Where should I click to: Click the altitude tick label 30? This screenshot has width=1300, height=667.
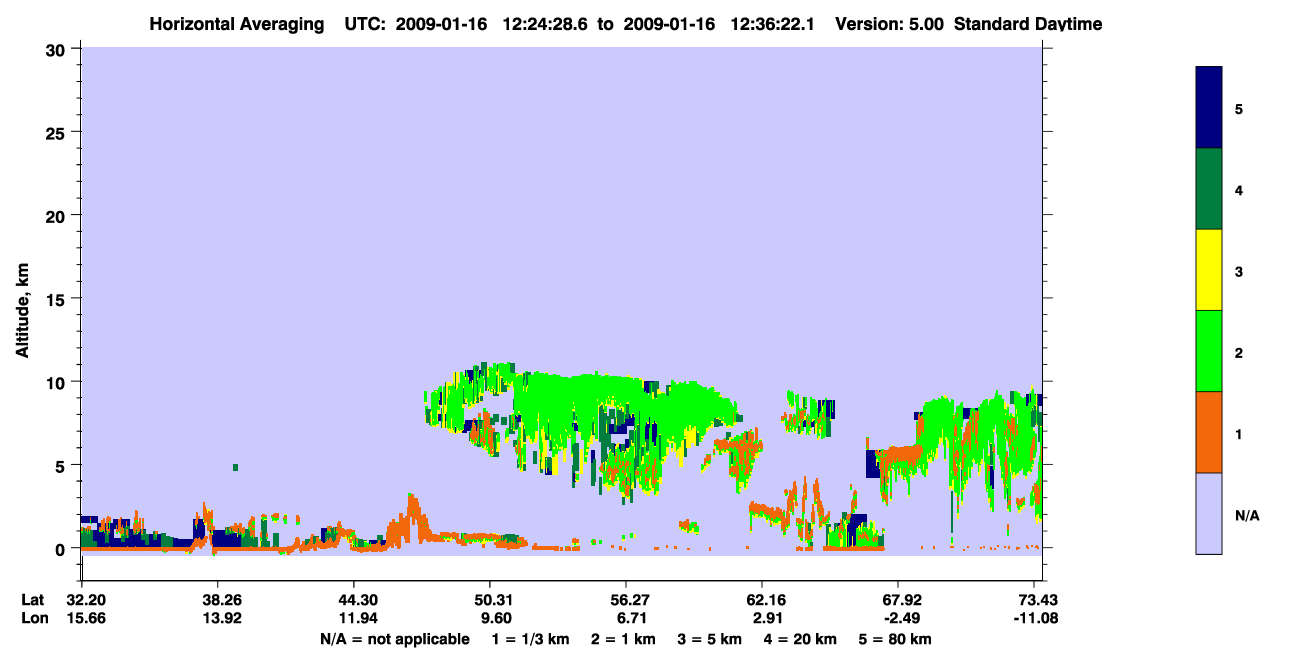(58, 49)
